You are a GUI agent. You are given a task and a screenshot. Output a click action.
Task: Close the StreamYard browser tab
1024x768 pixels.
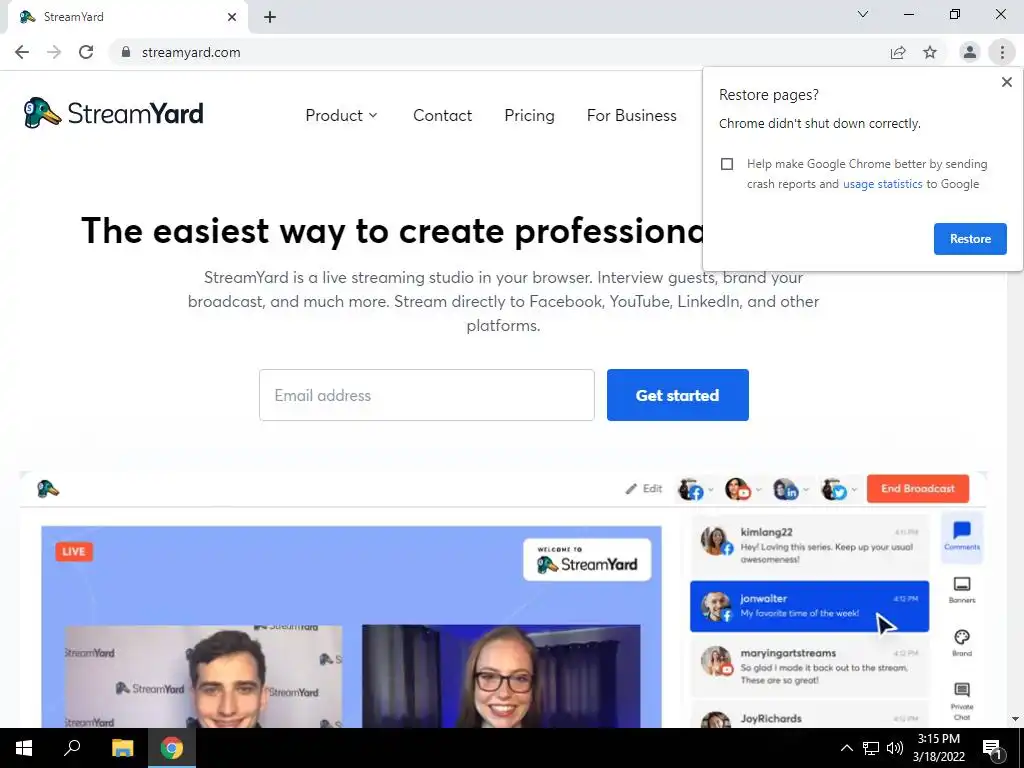pos(232,17)
